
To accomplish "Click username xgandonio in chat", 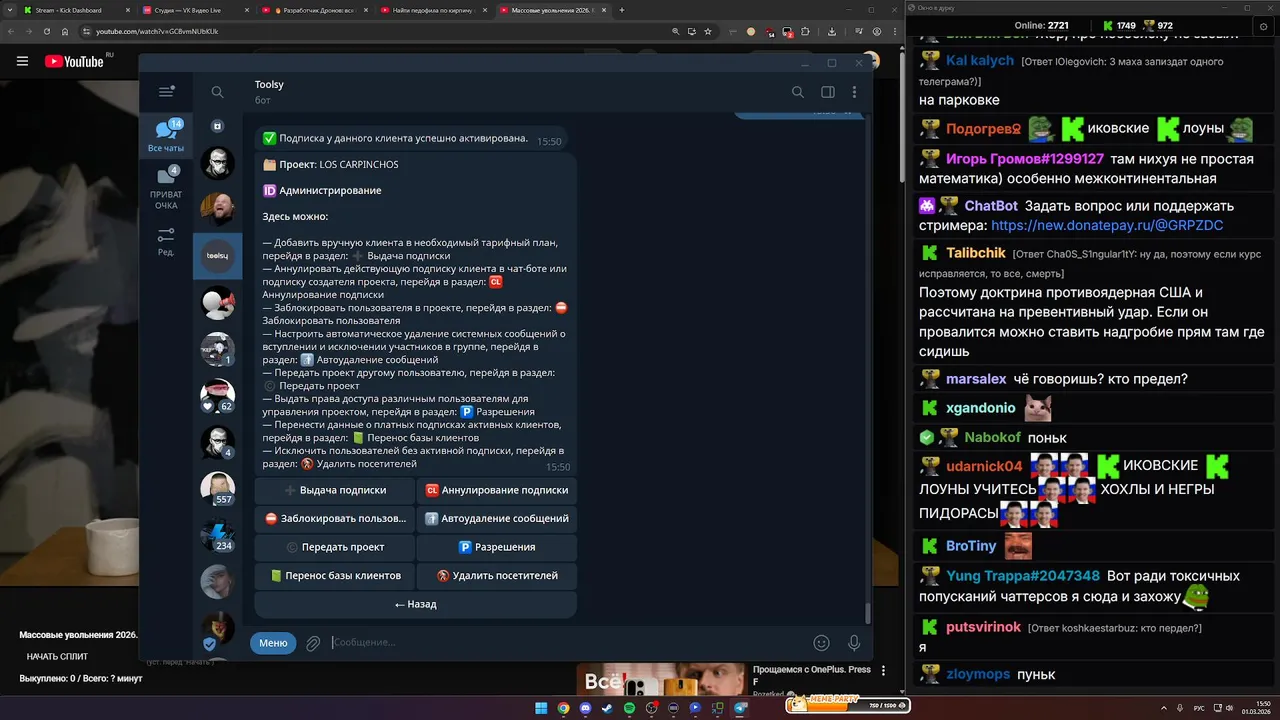I will 980,408.
